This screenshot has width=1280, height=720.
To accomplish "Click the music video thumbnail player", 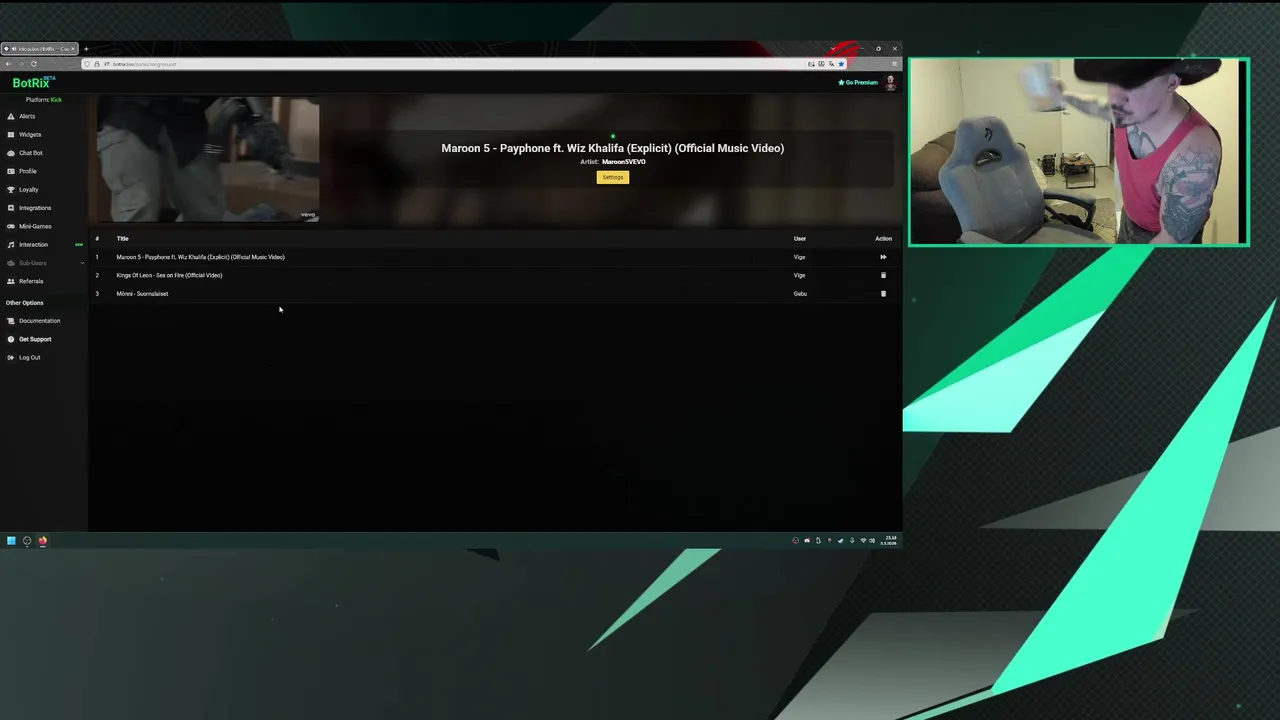I will [x=208, y=159].
